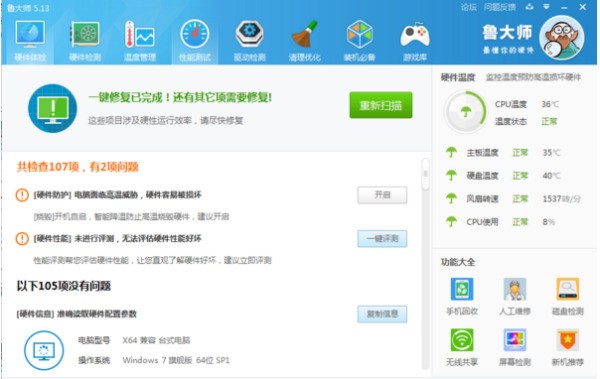Open 驱动检测 driver detection
Image resolution: width=600 pixels, height=379 pixels.
pos(249,41)
